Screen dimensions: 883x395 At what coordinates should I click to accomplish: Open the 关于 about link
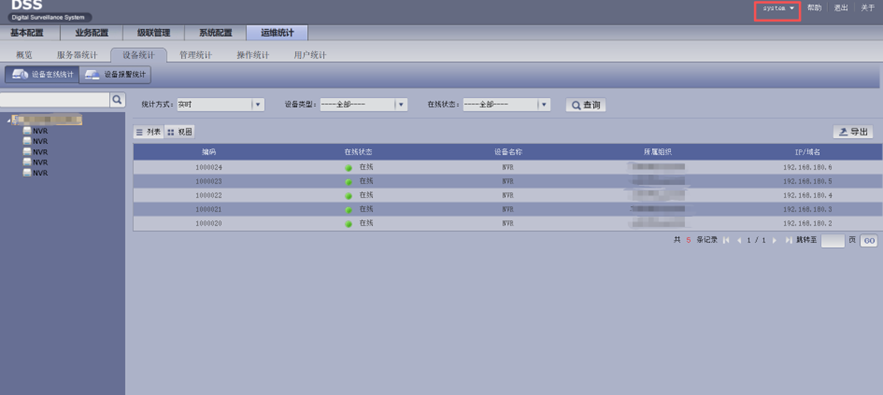(x=868, y=8)
